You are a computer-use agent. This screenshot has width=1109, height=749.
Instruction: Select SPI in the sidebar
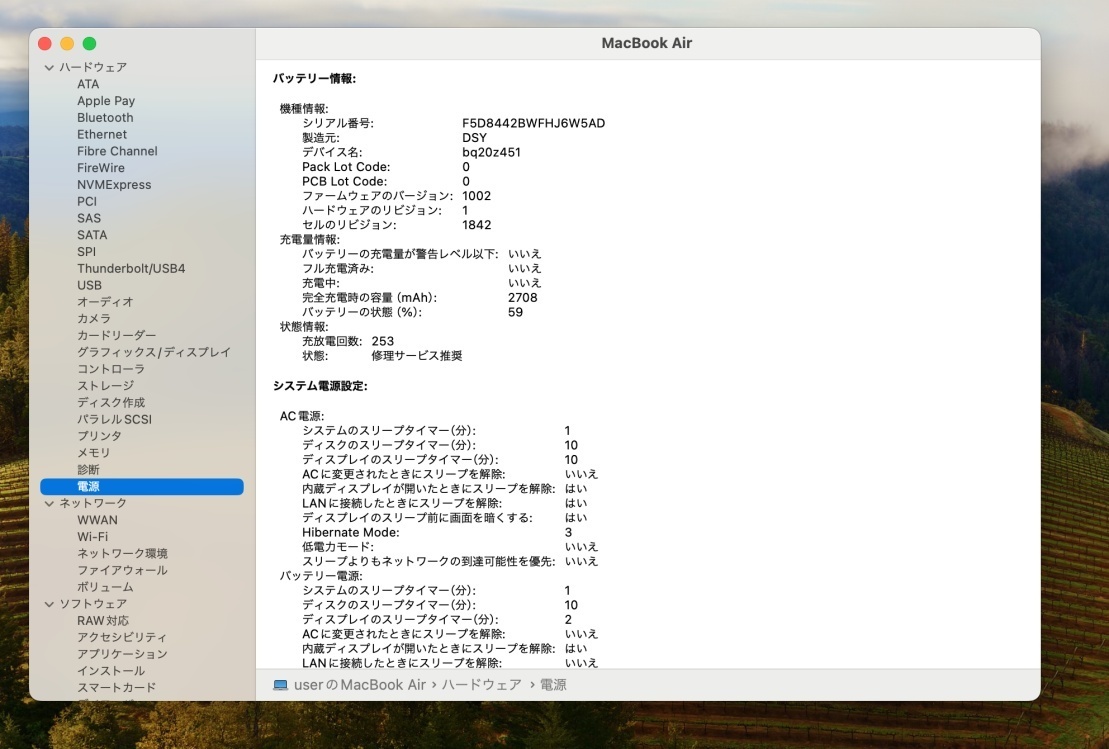click(x=86, y=252)
